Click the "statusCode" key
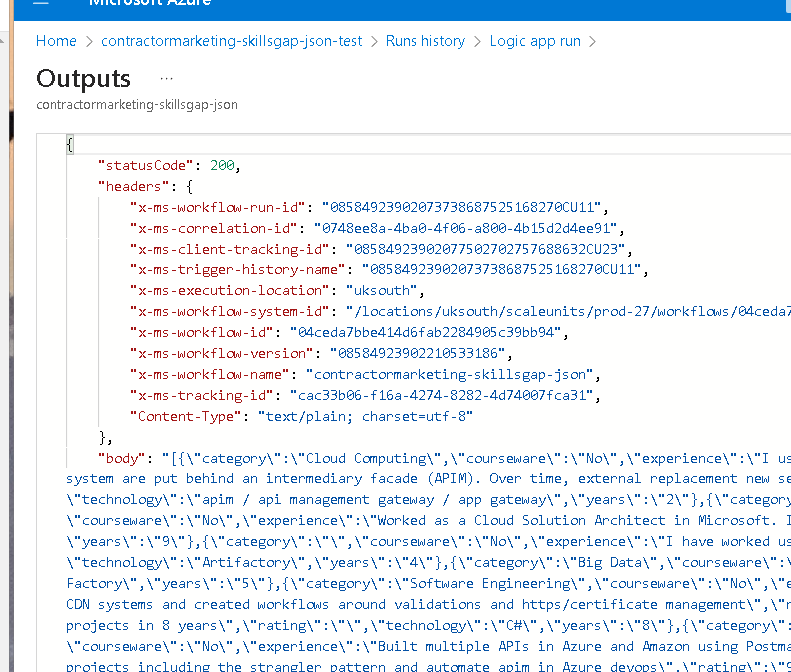 [146, 165]
